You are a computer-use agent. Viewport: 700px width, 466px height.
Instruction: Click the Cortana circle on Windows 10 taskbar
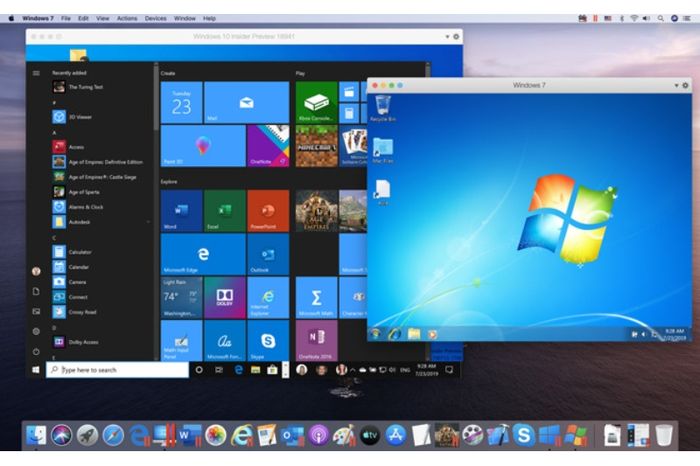[199, 370]
